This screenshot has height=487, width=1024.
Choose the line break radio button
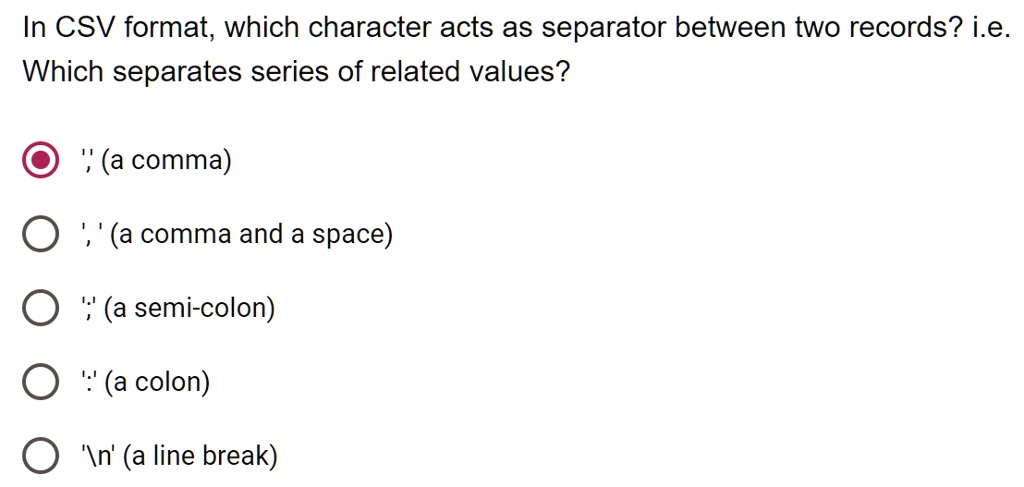tap(40, 456)
